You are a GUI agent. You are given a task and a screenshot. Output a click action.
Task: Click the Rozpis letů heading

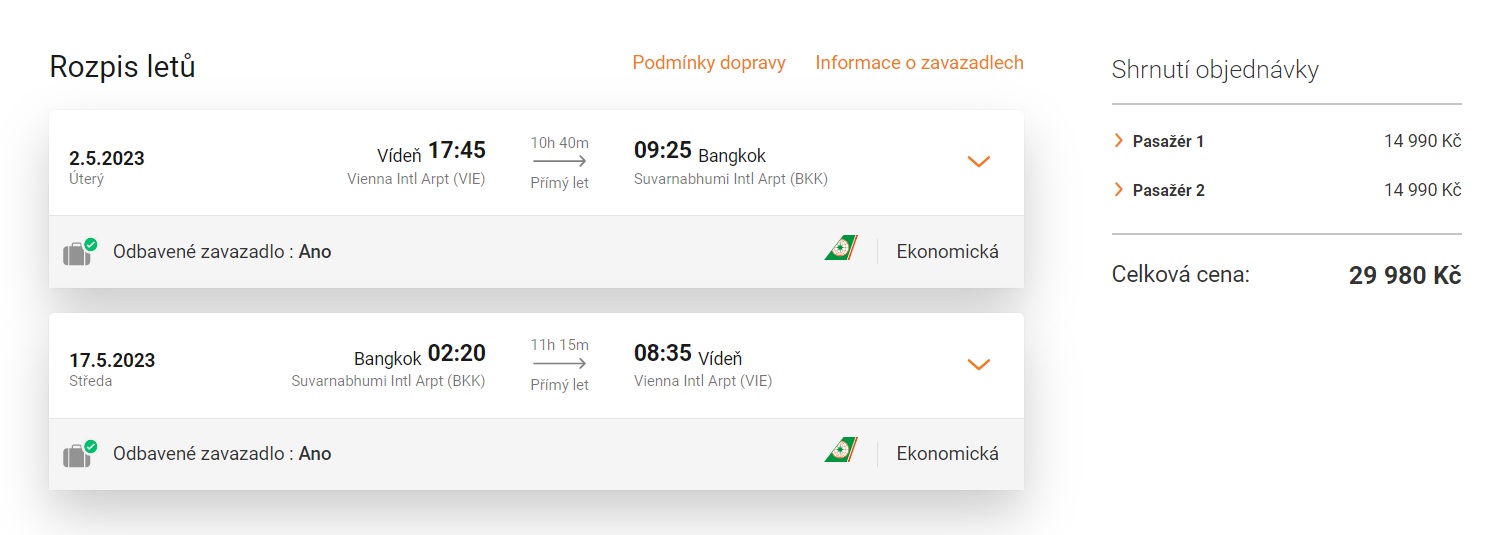[122, 67]
